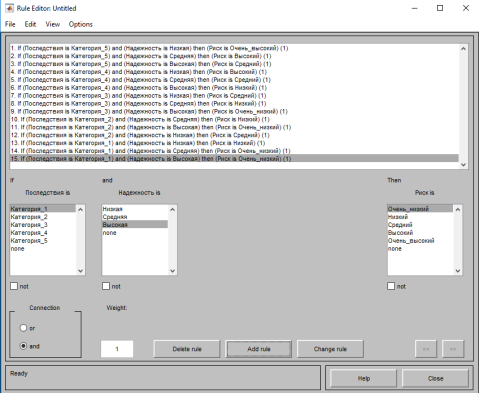This screenshot has width=479, height=394.
Task: Open the View menu
Action: coord(53,24)
